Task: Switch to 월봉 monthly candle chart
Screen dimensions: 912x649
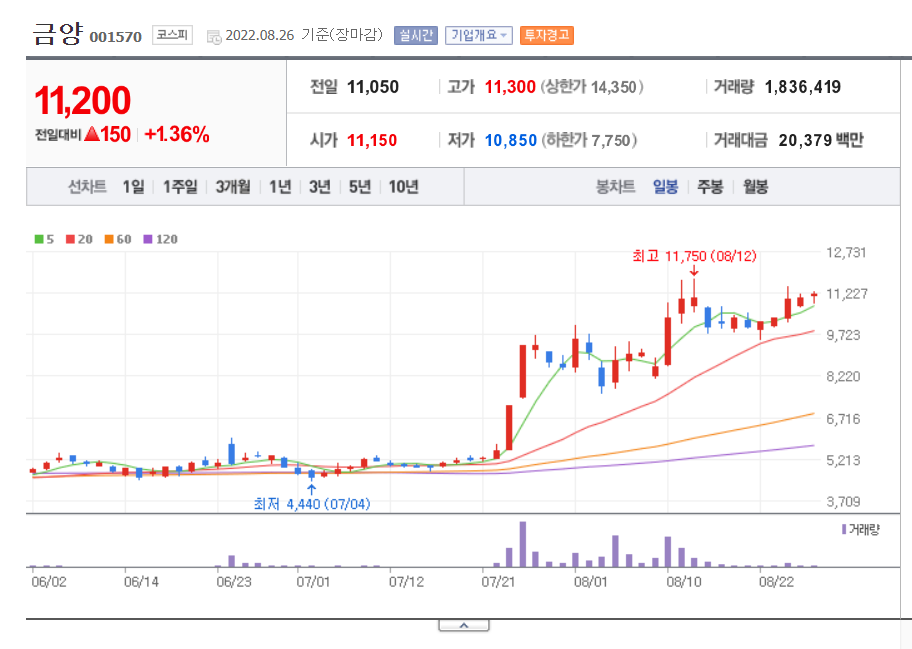Action: [755, 187]
